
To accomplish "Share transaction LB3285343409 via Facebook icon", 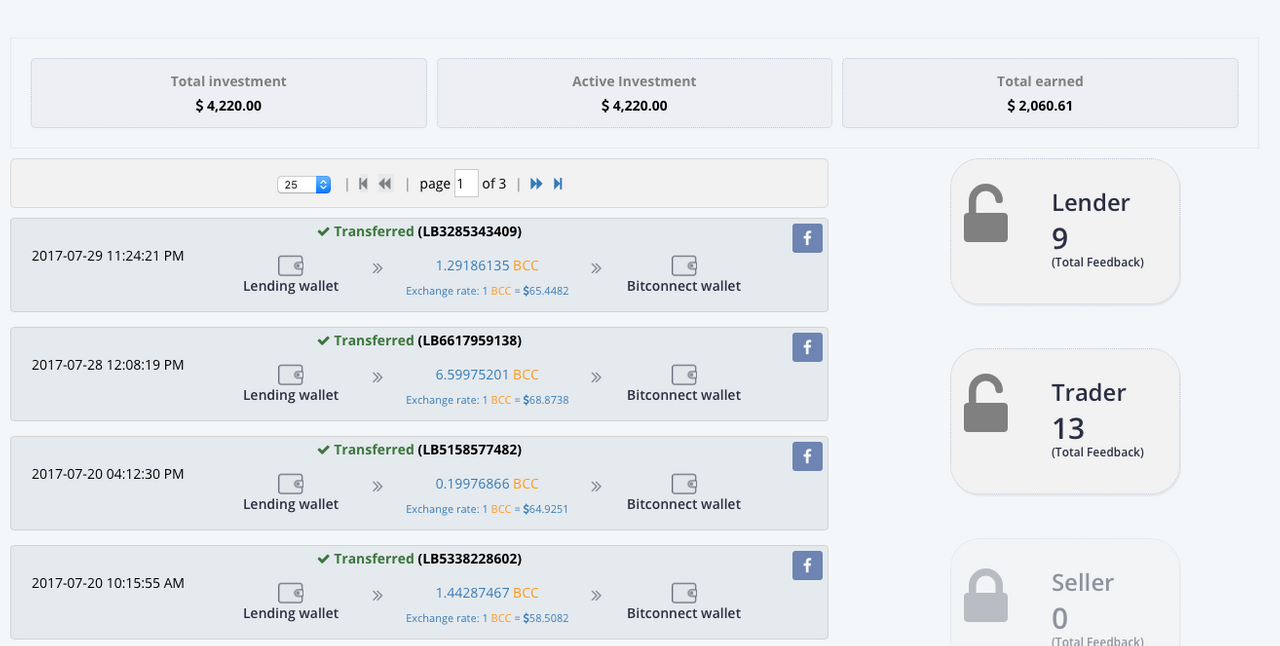I will [x=808, y=238].
